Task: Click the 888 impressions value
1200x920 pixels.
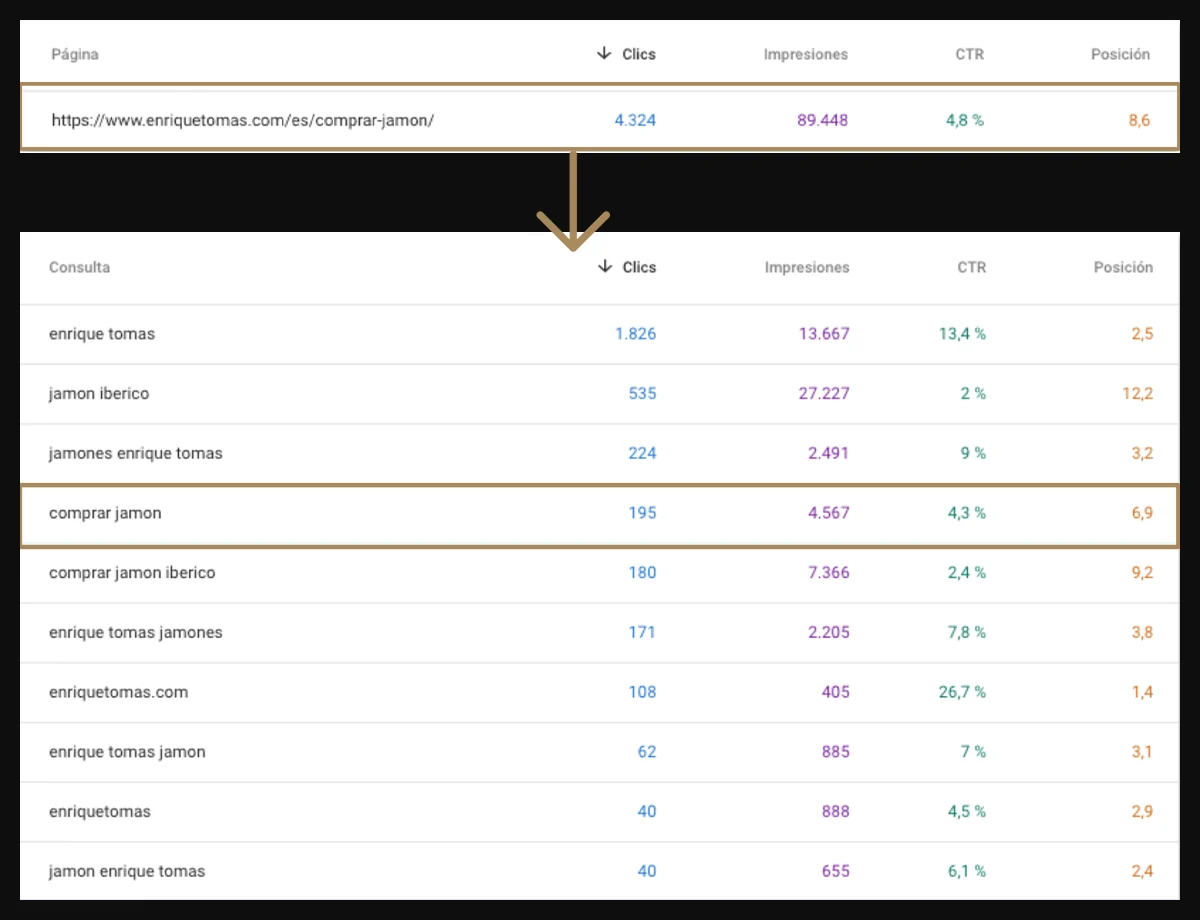Action: coord(835,812)
